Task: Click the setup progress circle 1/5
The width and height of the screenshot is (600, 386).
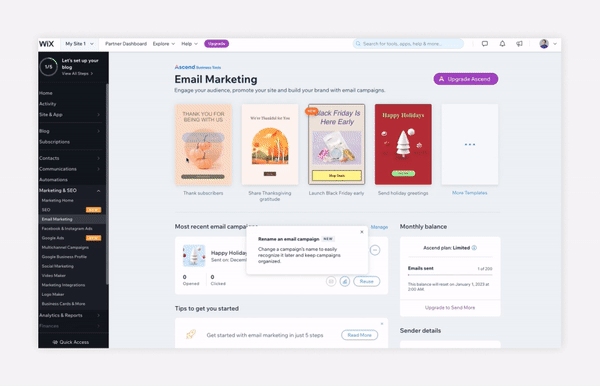Action: tap(49, 67)
